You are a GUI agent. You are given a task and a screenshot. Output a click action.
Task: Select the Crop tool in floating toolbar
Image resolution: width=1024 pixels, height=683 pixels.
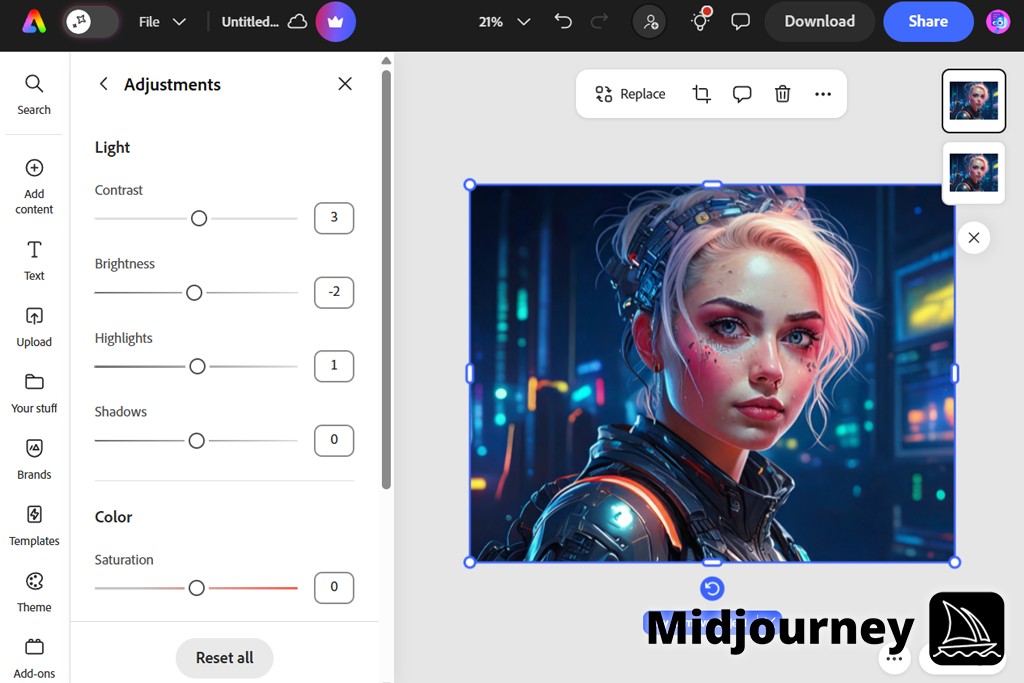tap(701, 94)
